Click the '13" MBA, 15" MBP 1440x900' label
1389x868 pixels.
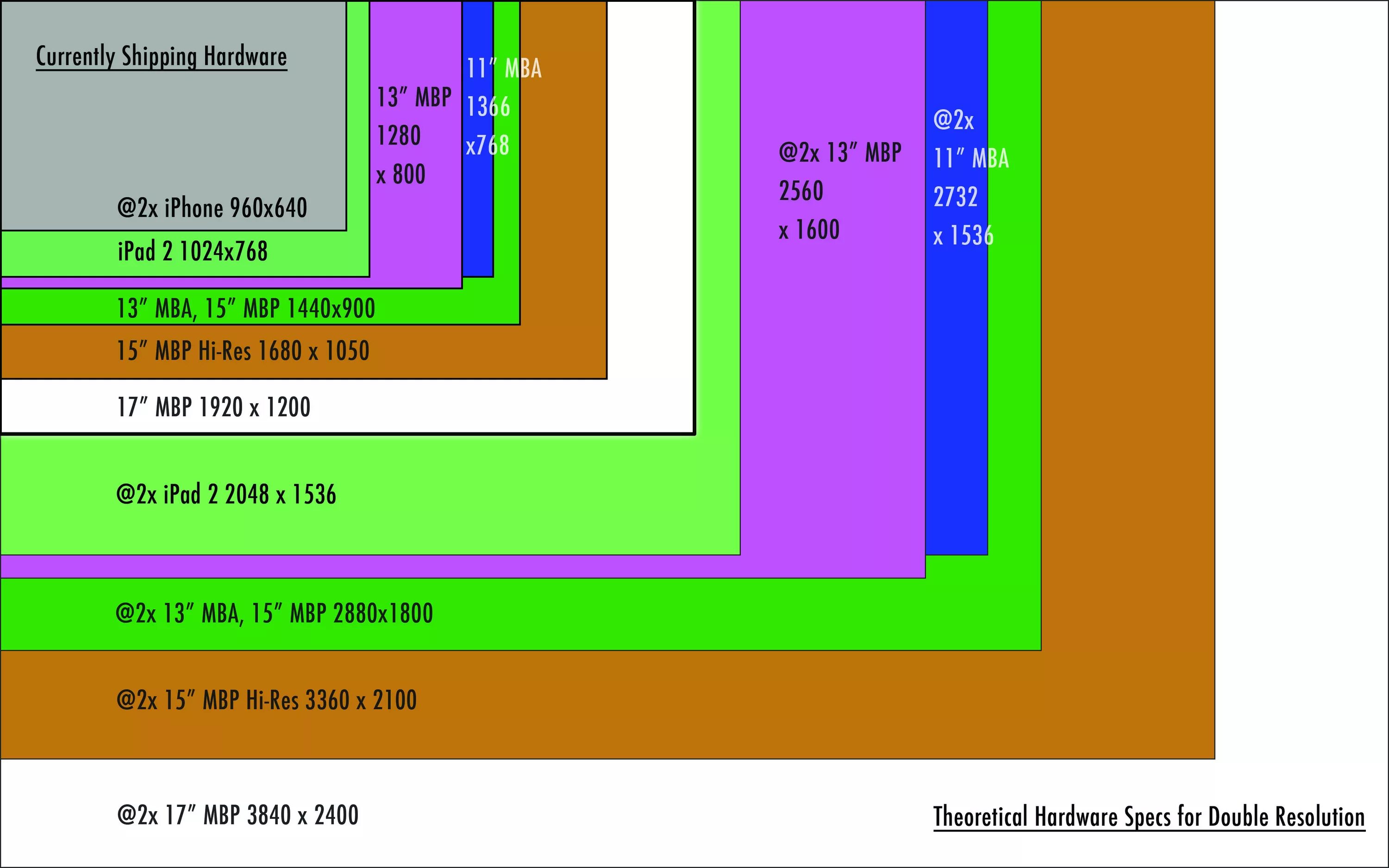246,308
